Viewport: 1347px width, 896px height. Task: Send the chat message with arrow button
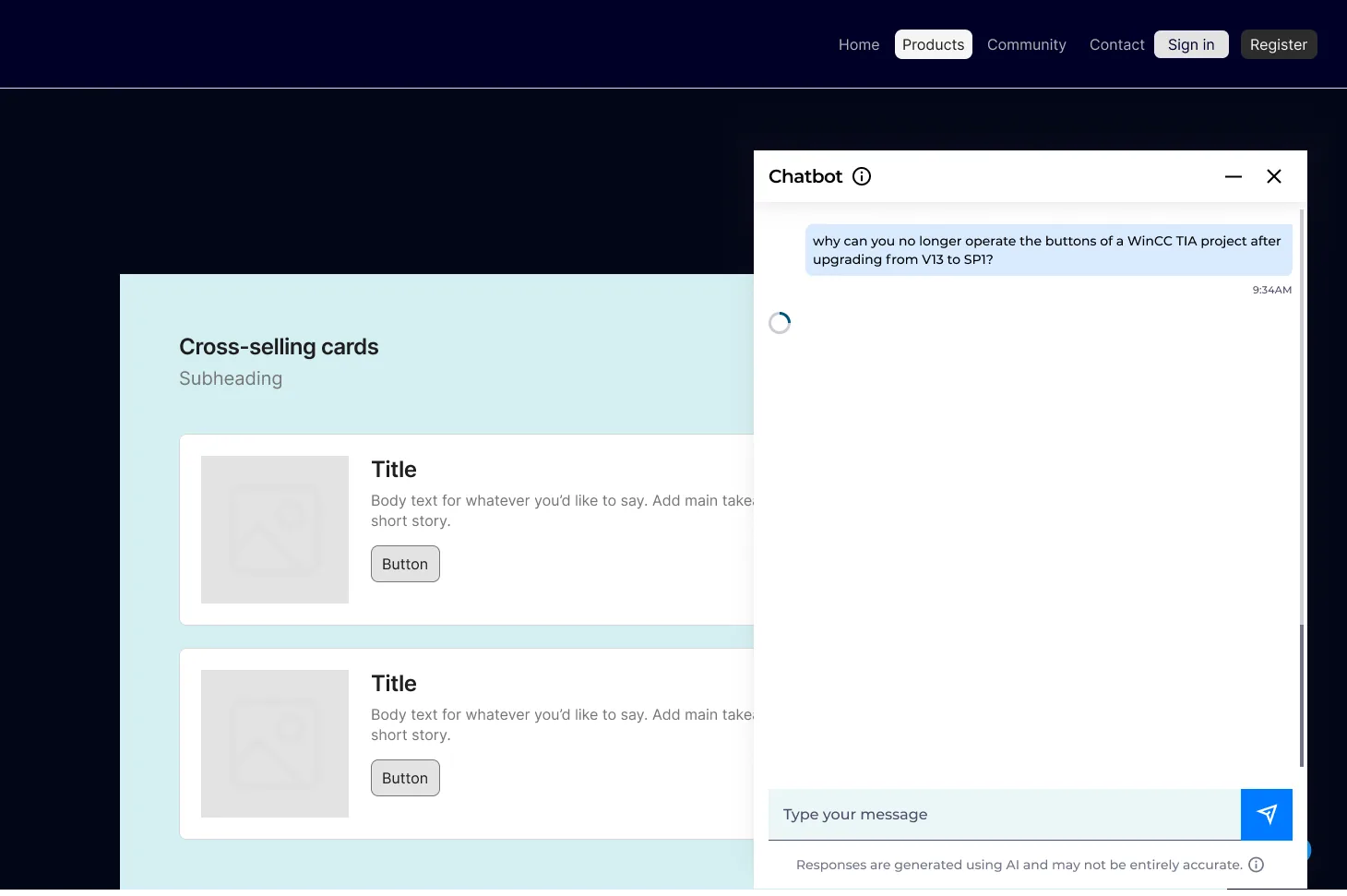pyautogui.click(x=1267, y=814)
